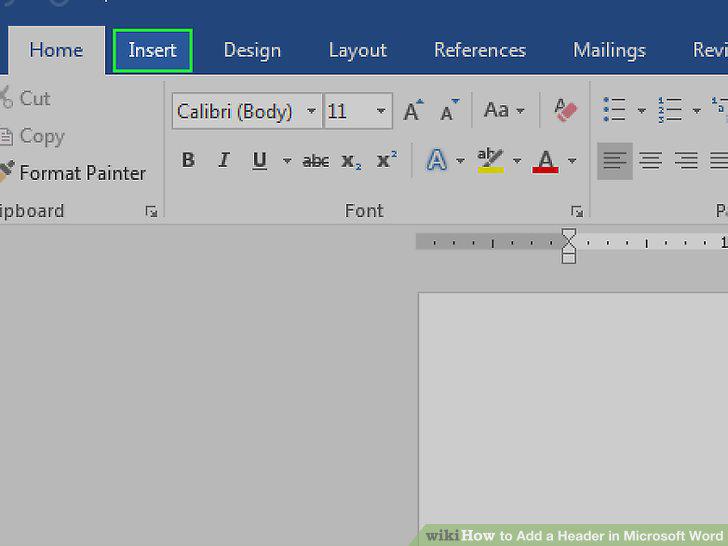Align text left

point(615,161)
